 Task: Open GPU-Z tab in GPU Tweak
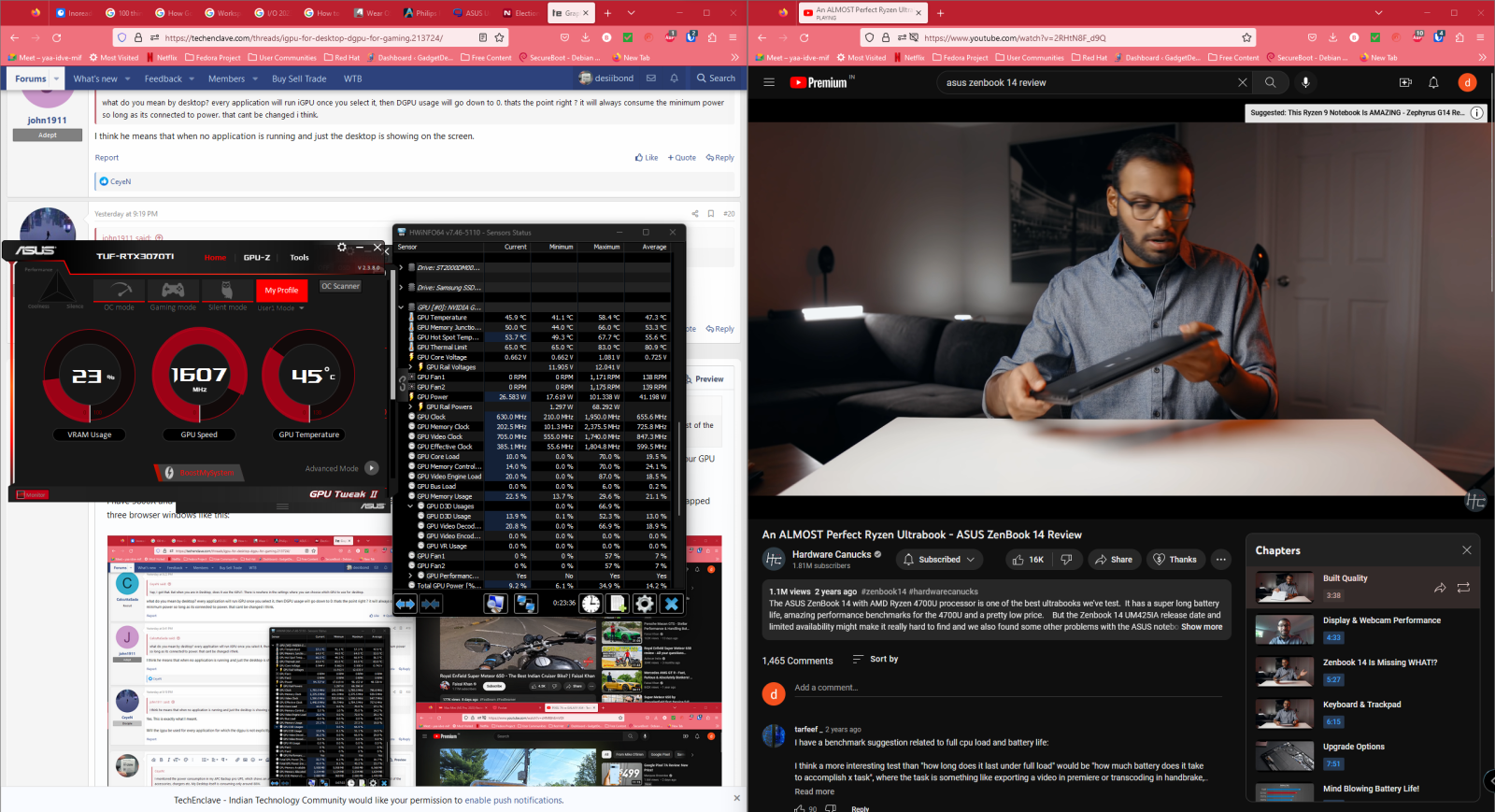(257, 257)
